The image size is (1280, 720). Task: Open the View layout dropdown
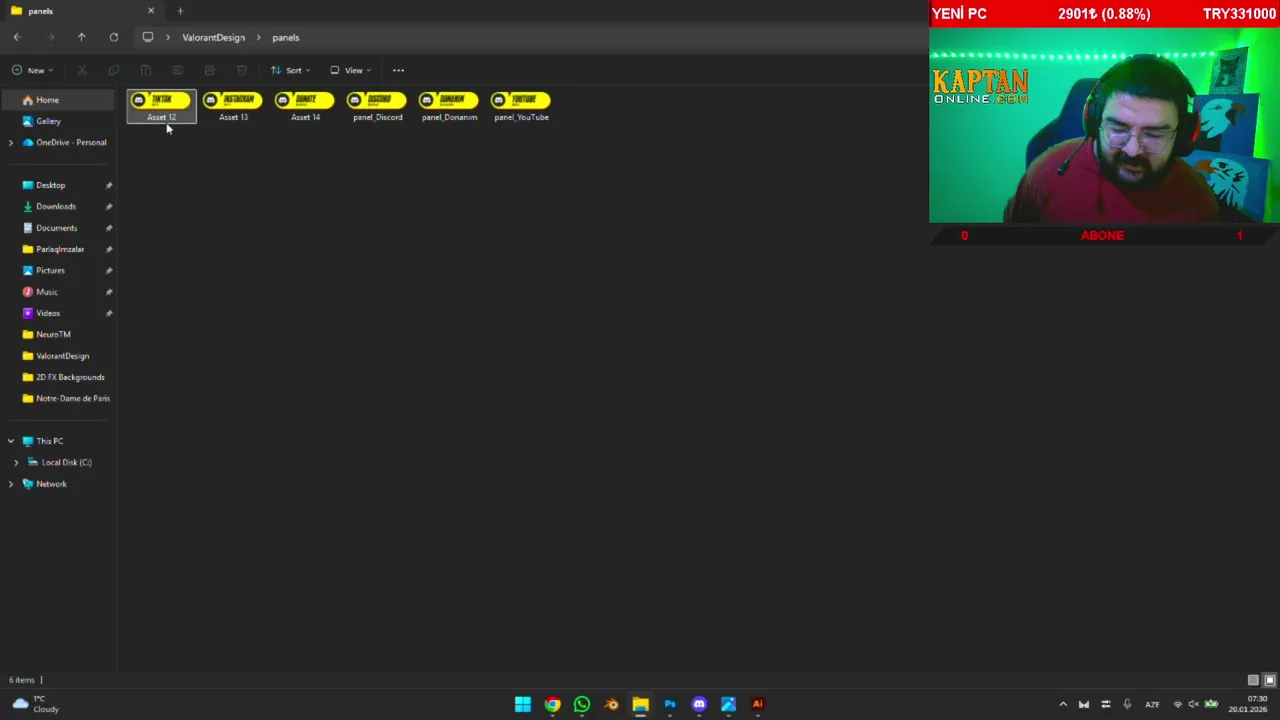click(351, 70)
